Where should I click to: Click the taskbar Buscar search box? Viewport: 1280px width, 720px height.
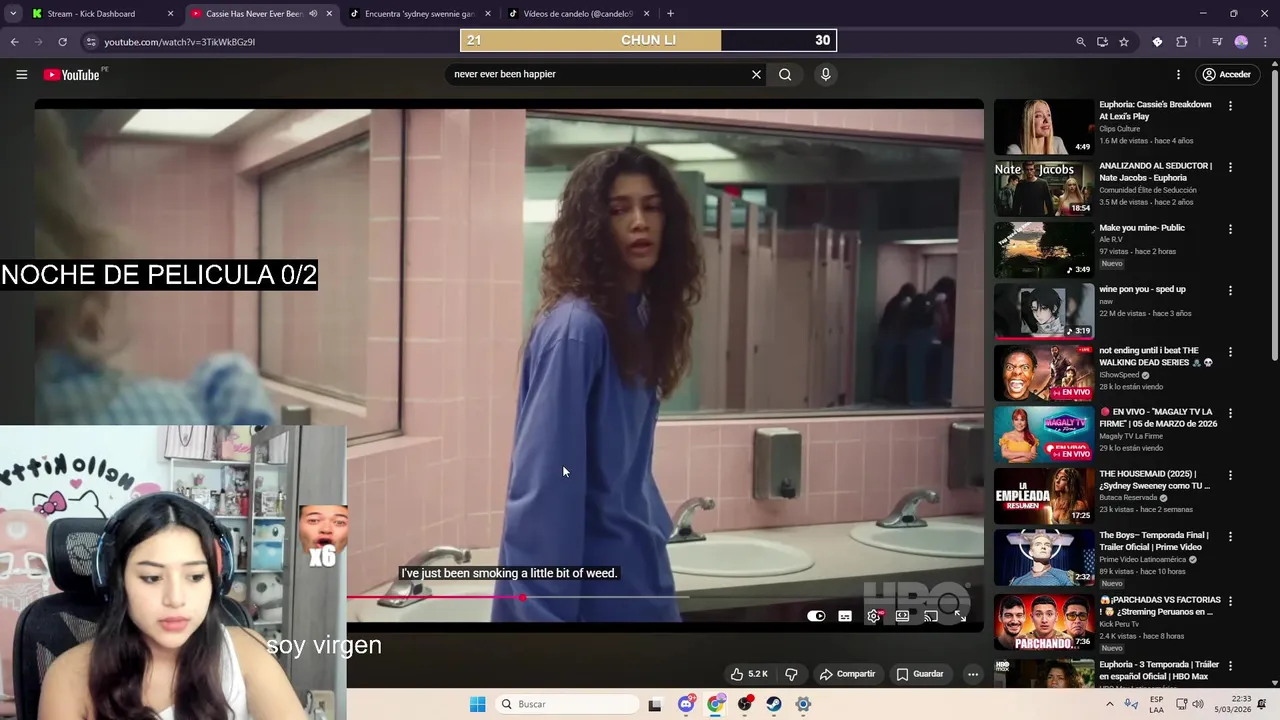pos(568,704)
